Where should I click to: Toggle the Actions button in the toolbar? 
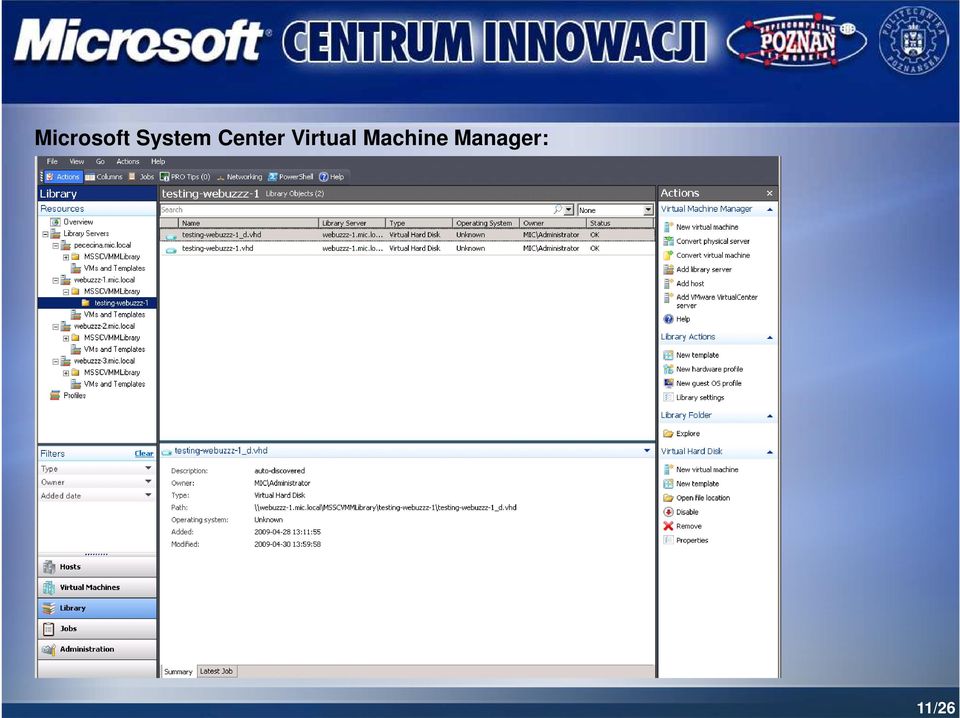(63, 177)
